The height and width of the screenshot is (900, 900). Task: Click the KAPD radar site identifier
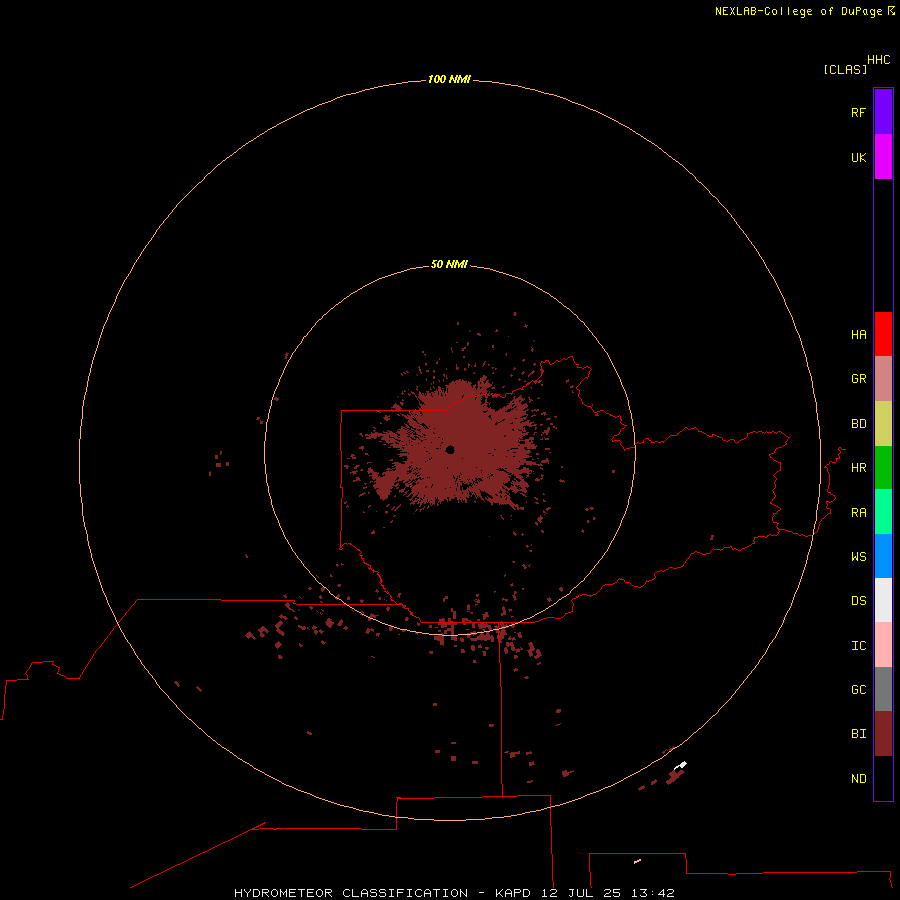[513, 893]
